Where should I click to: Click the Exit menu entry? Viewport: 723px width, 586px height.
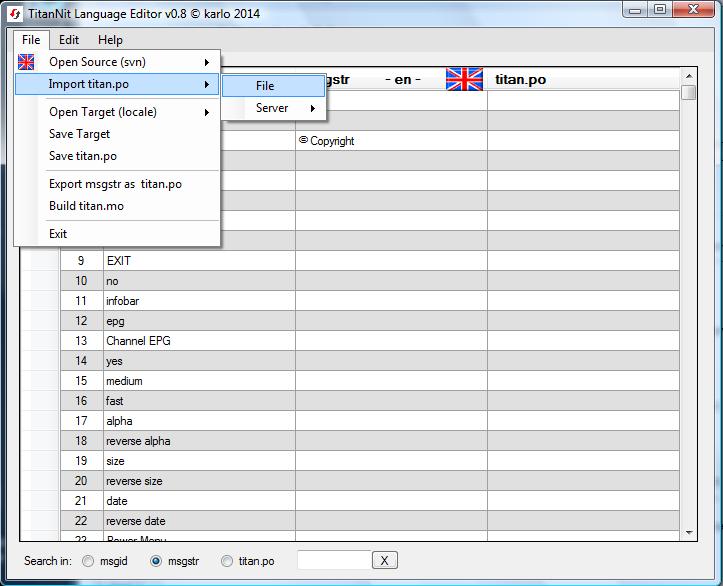58,234
